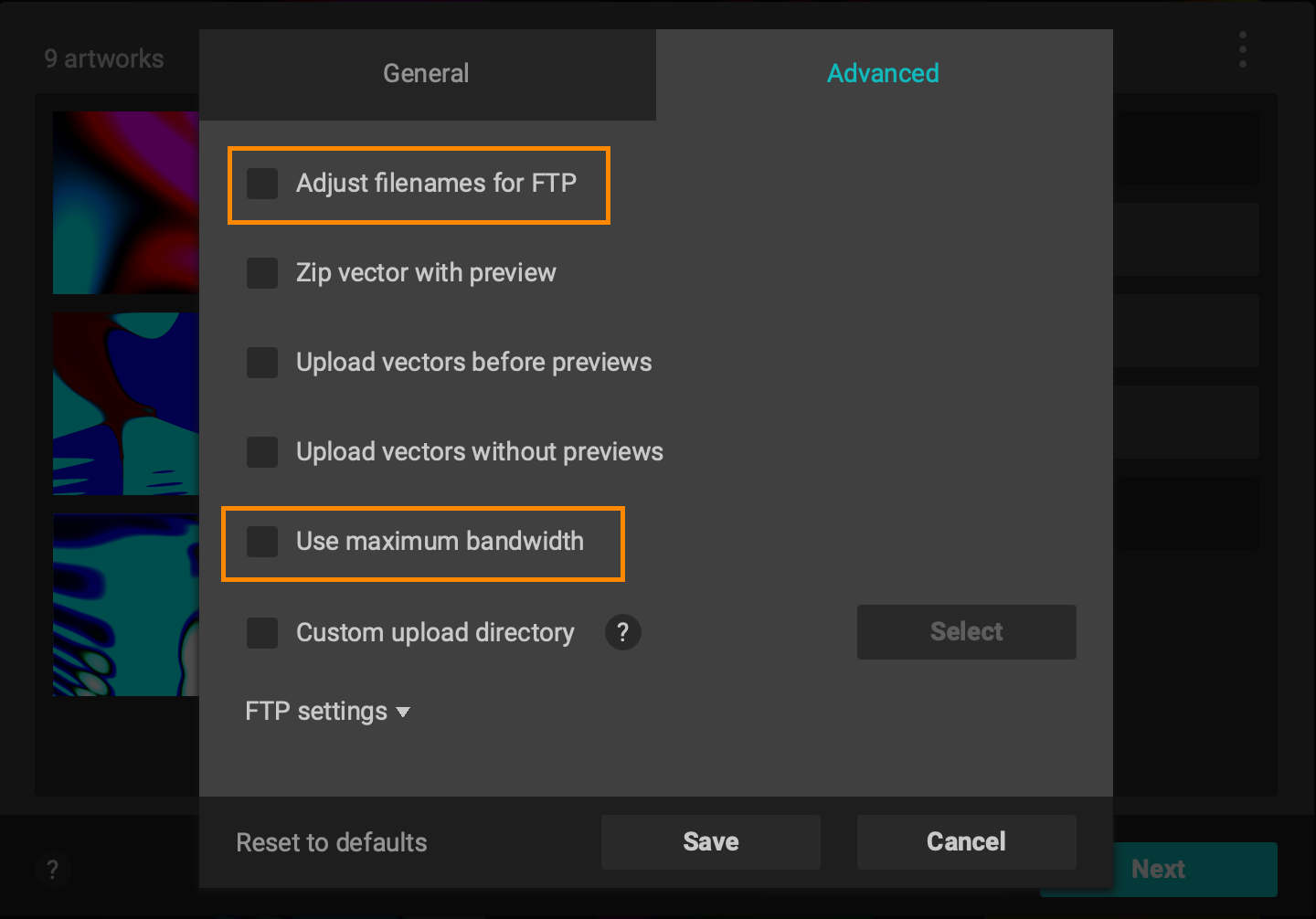
Task: Open the help tooltip for Custom upload directory
Action: pyautogui.click(x=622, y=632)
